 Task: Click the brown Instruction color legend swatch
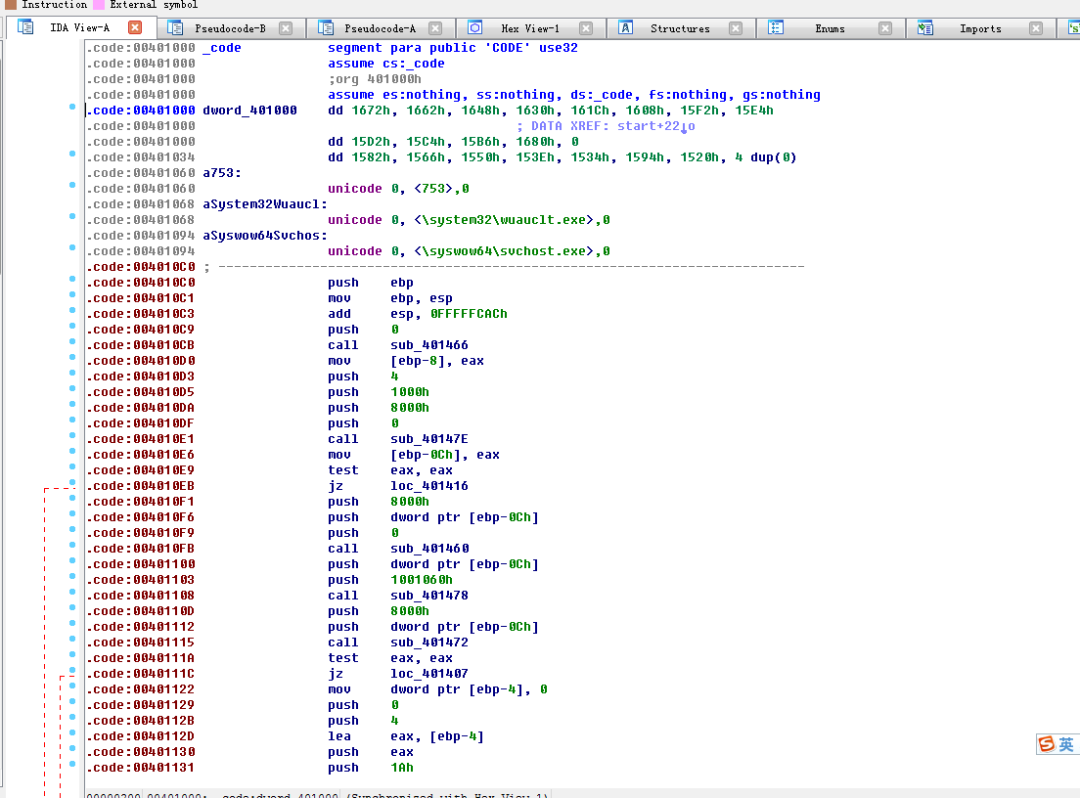10,5
